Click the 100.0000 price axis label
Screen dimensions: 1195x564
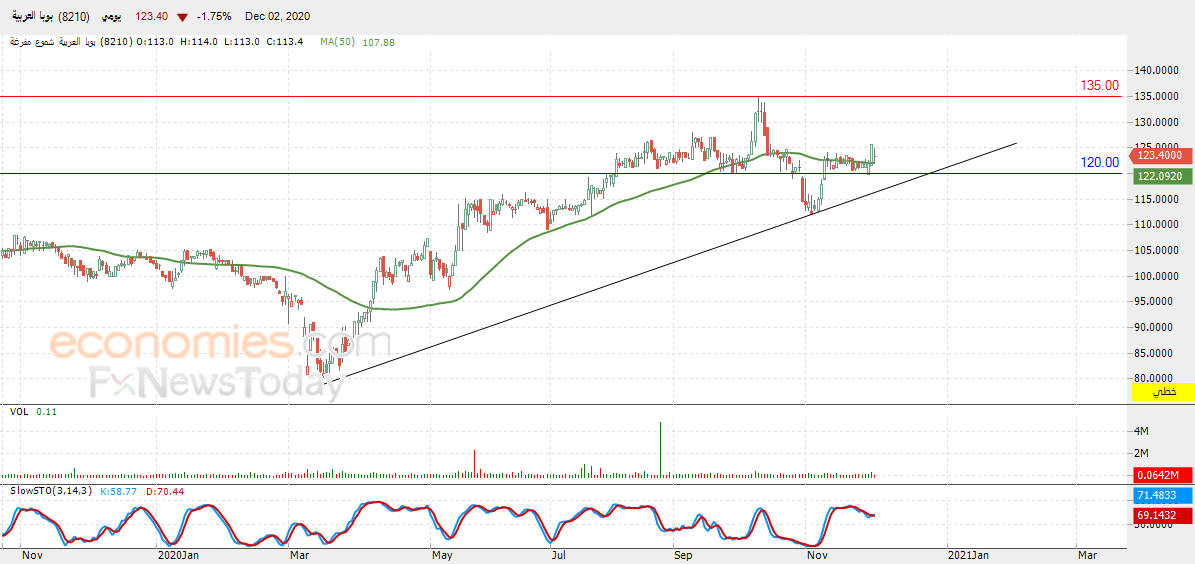click(1155, 276)
